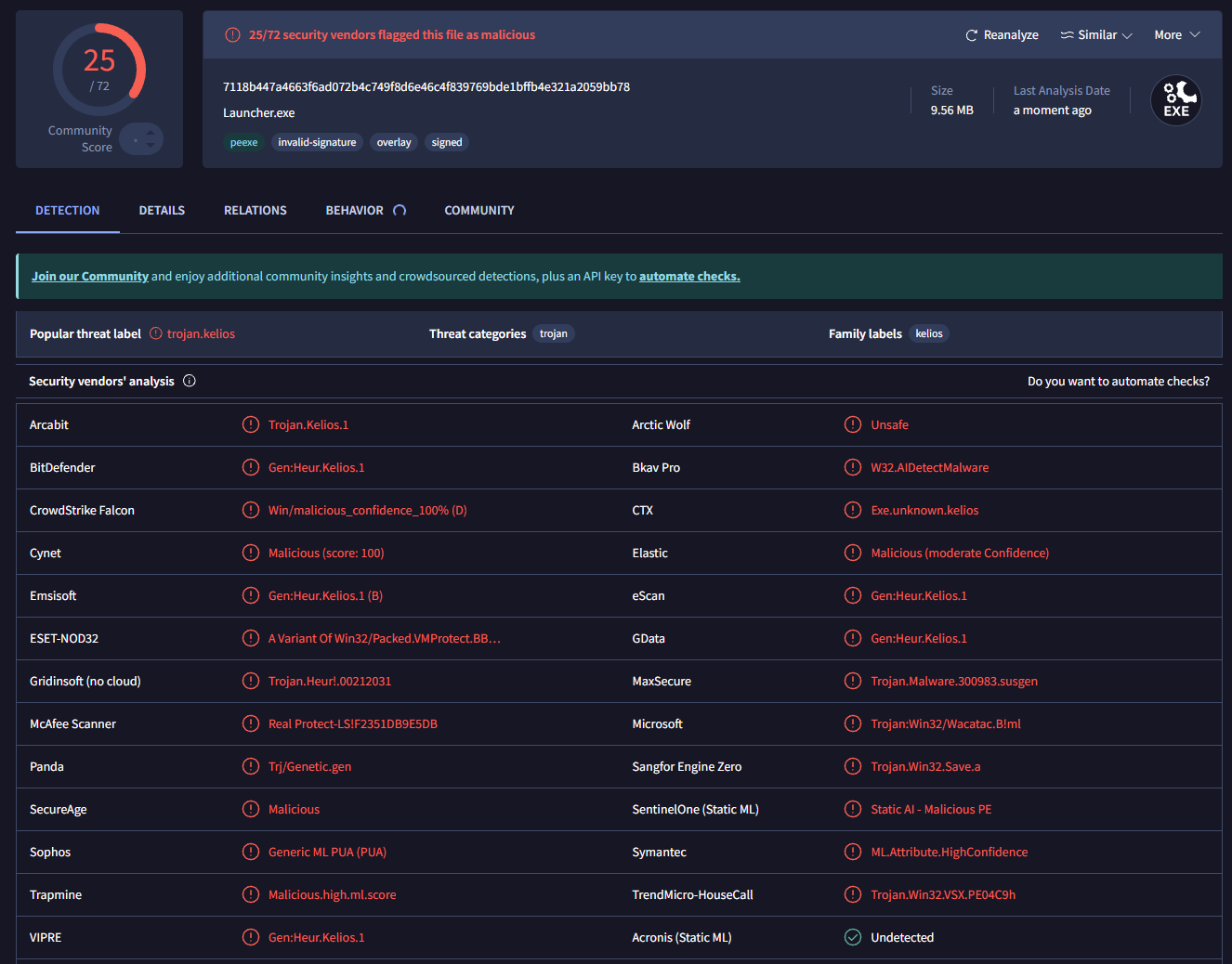The width and height of the screenshot is (1232, 964).
Task: Click the trojan threat category tag
Action: click(554, 333)
